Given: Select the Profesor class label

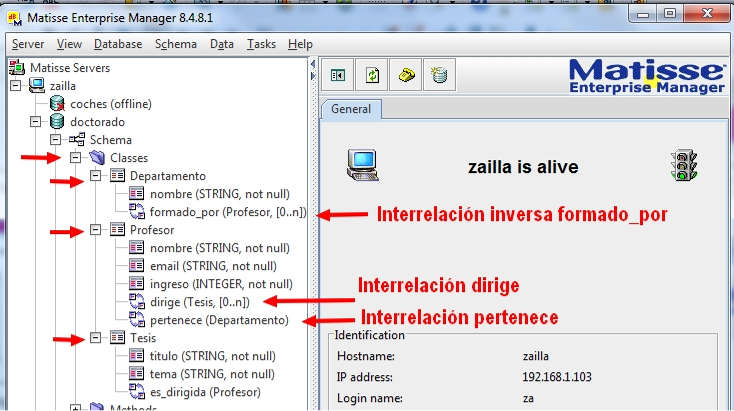Looking at the screenshot, I should click(x=152, y=230).
